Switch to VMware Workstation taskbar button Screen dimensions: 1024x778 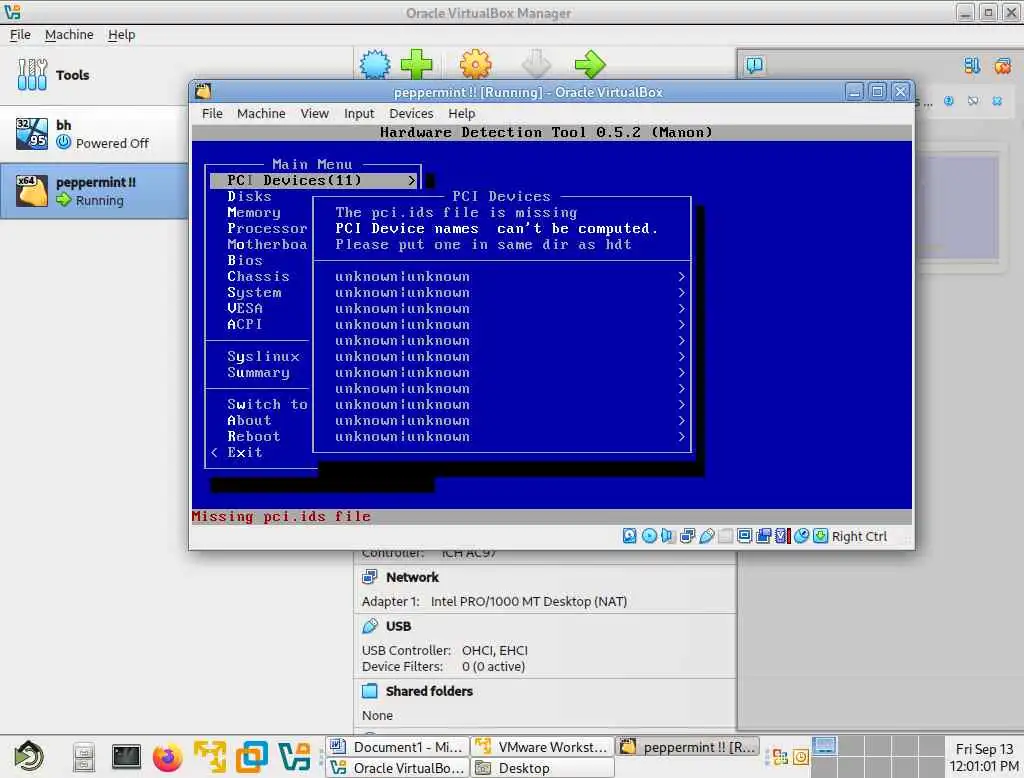[543, 747]
